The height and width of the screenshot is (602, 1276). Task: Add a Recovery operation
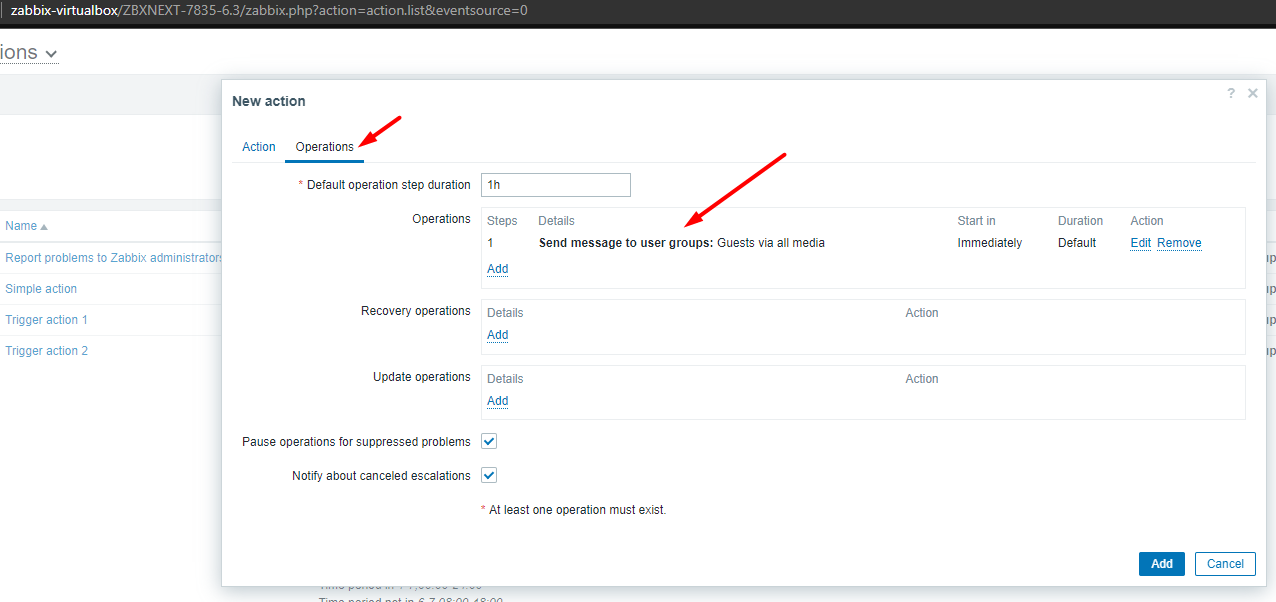[498, 335]
